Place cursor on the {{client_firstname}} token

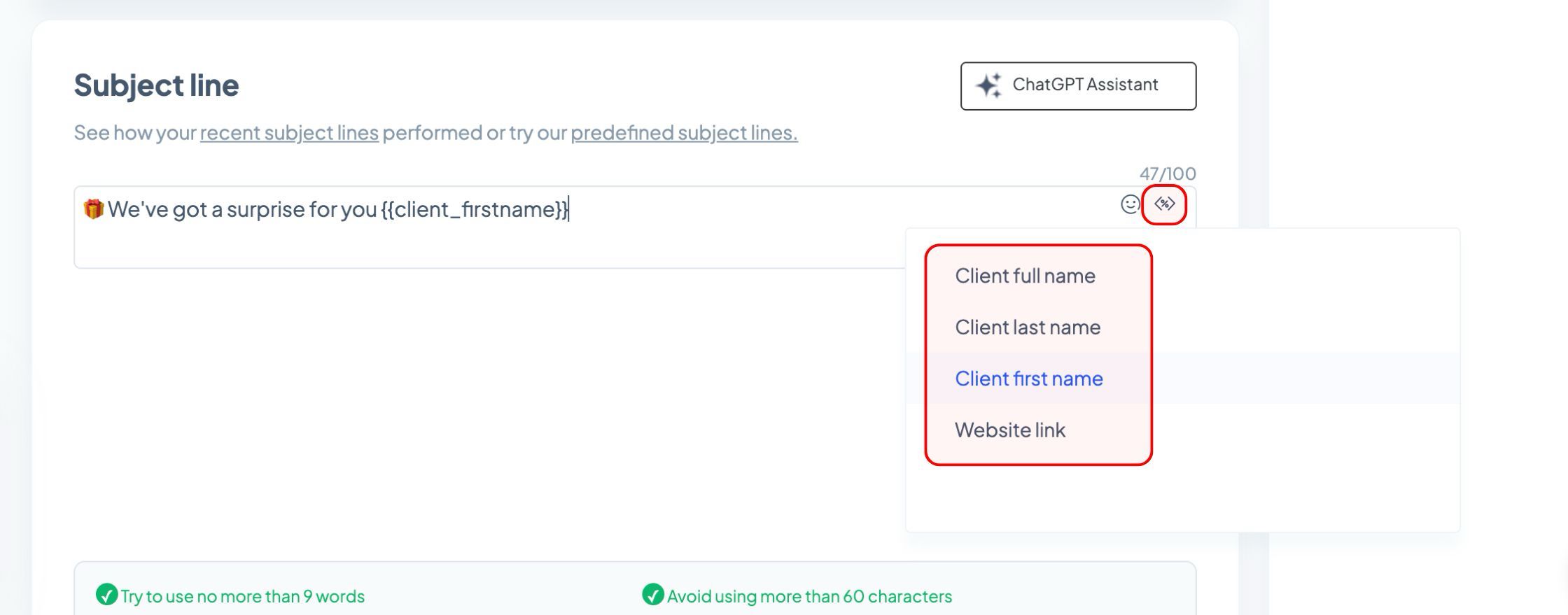[x=475, y=209]
